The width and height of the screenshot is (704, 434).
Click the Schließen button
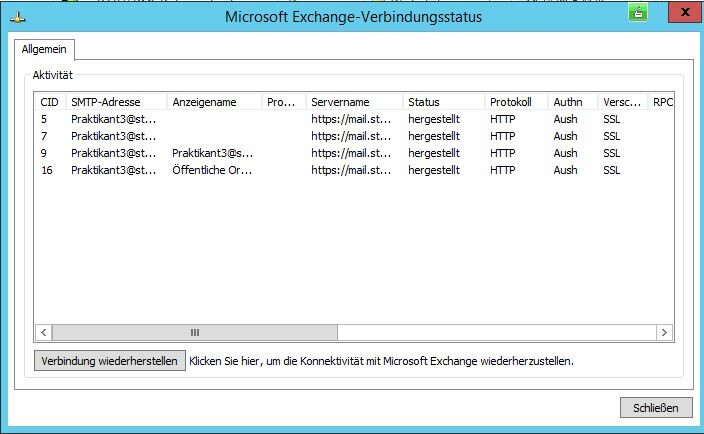click(x=656, y=408)
